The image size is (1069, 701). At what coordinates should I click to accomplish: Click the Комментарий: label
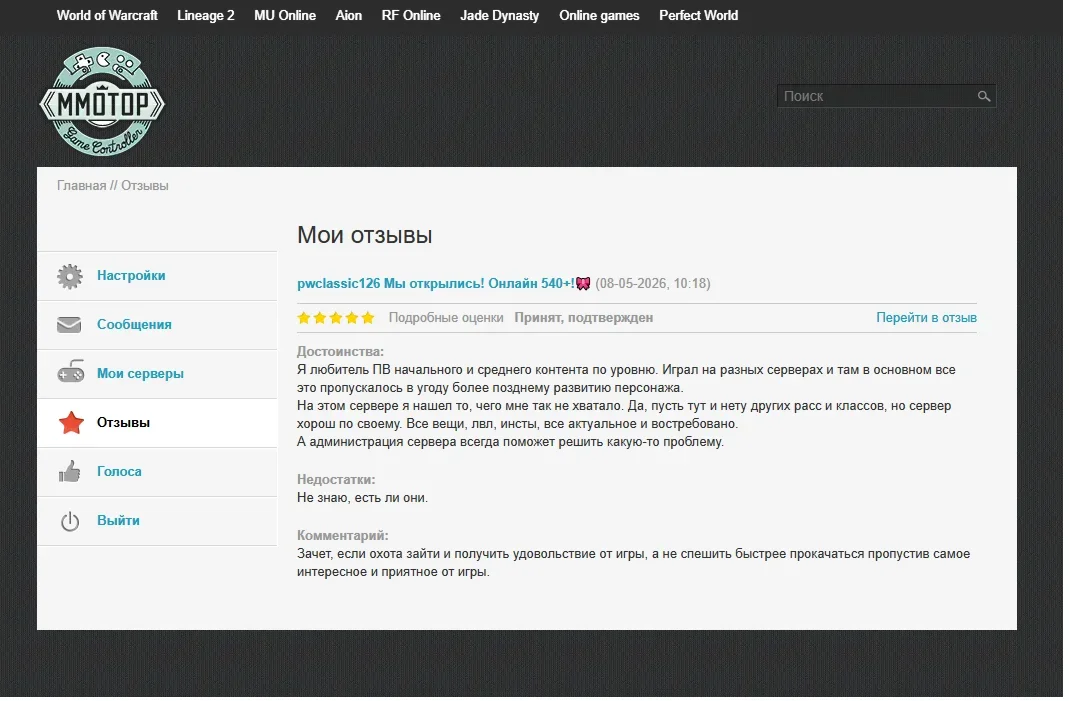click(344, 537)
